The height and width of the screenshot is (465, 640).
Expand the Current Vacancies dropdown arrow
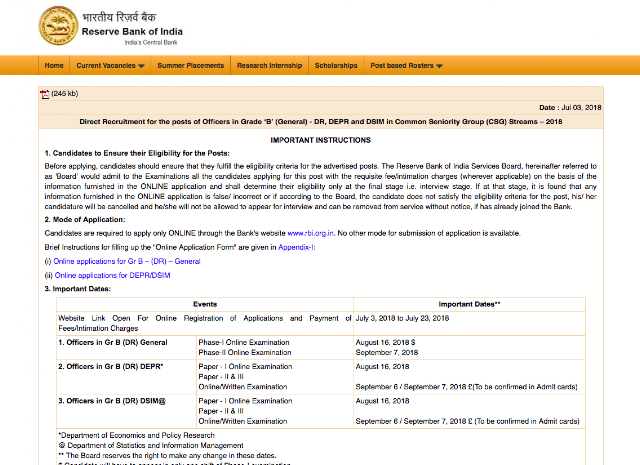tap(141, 66)
